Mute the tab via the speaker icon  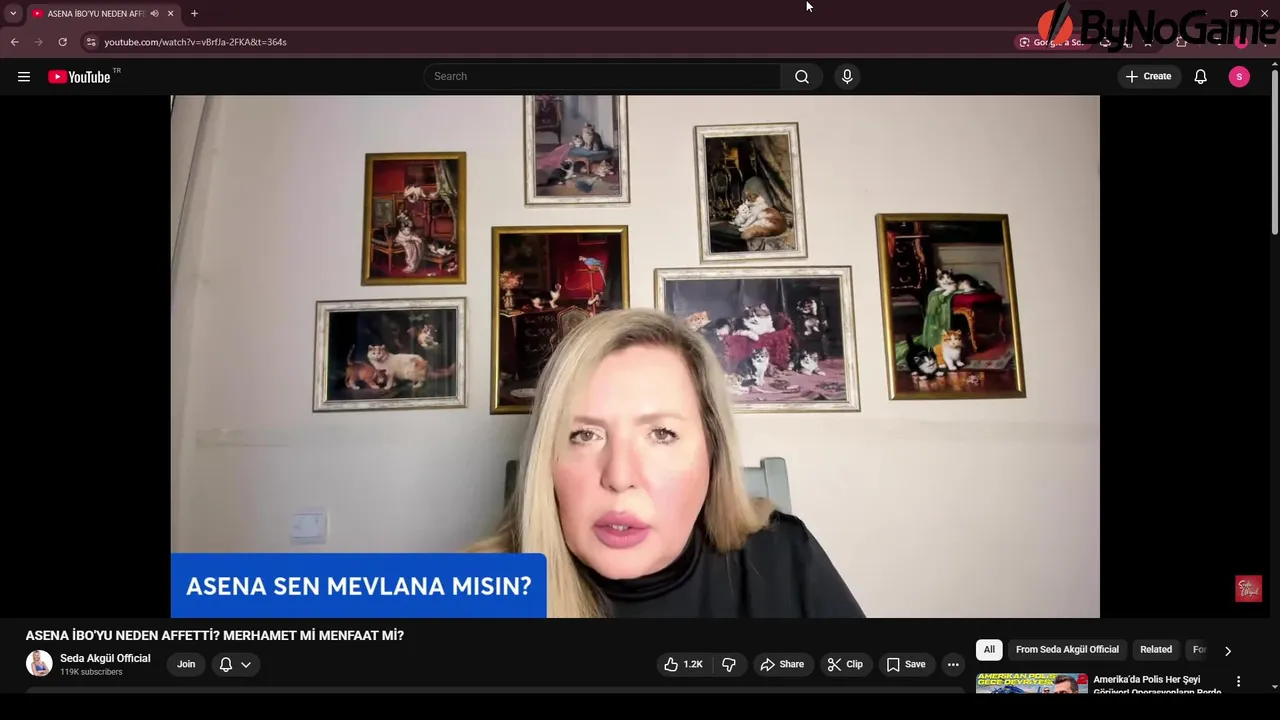(x=154, y=13)
